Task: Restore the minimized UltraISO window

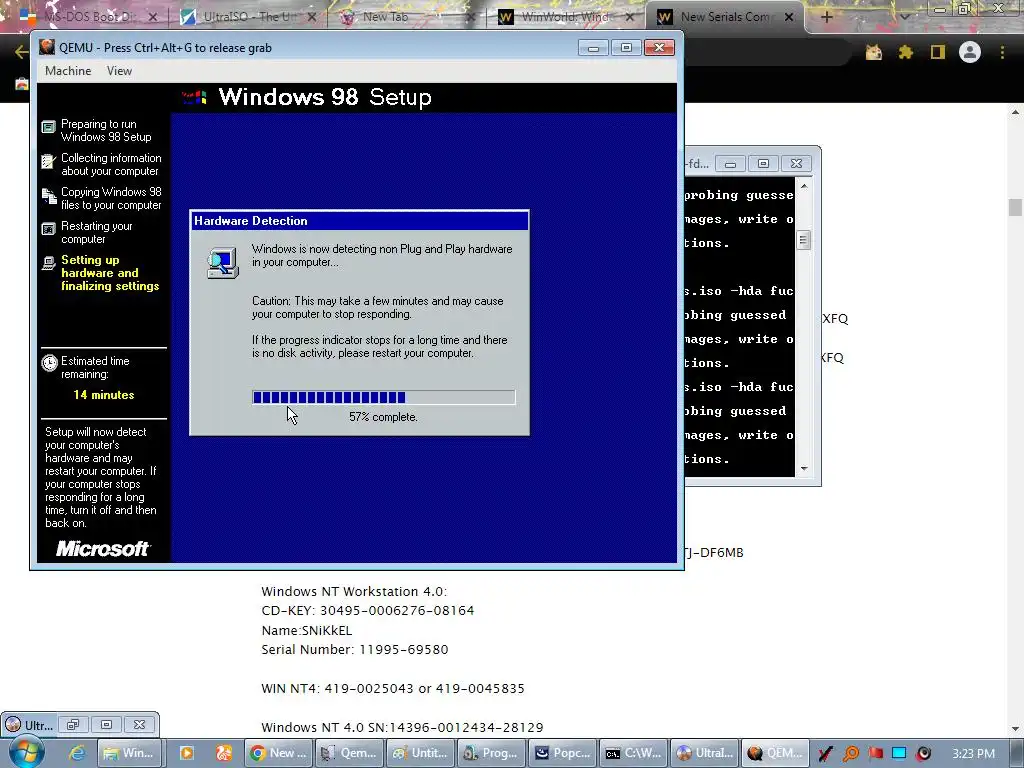Action: tap(72, 725)
